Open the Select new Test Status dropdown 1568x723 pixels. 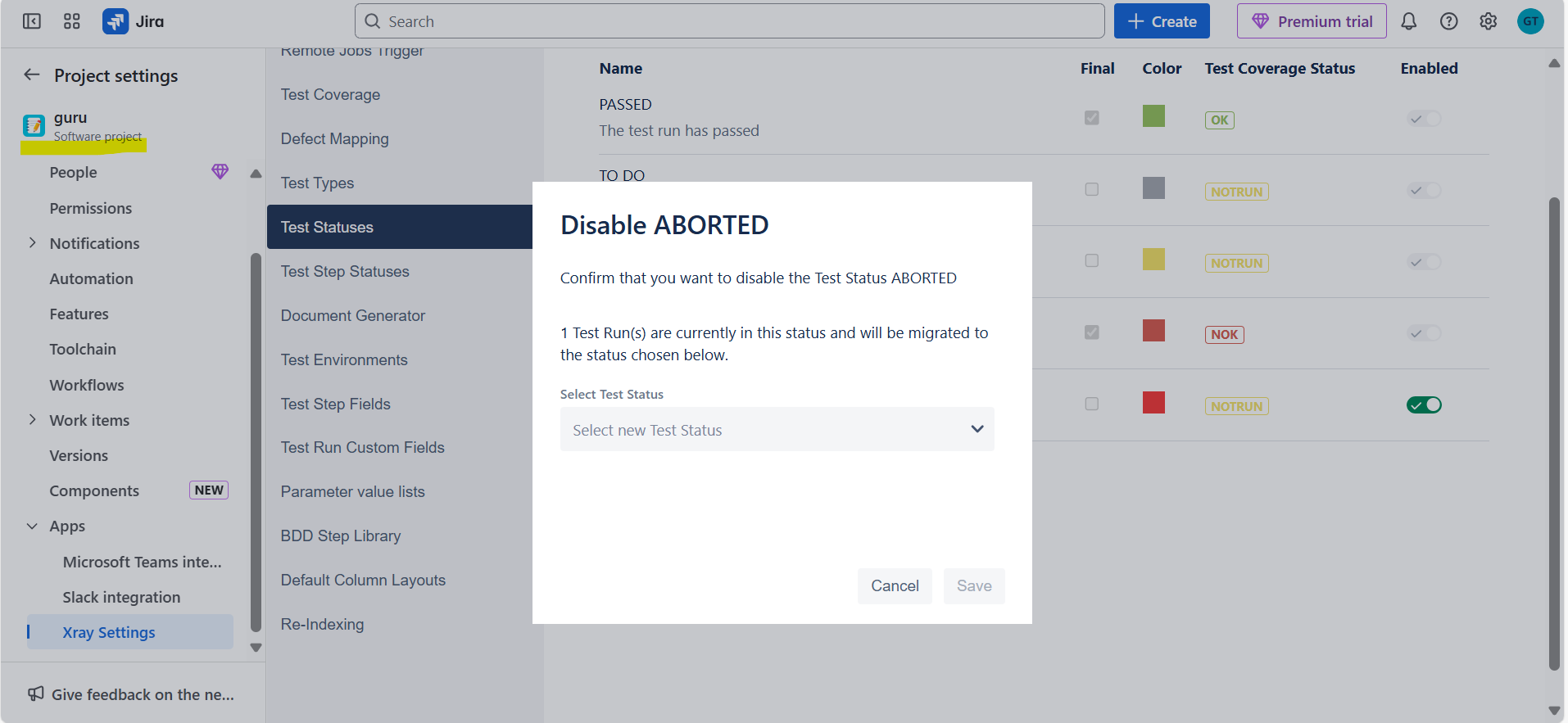point(777,429)
